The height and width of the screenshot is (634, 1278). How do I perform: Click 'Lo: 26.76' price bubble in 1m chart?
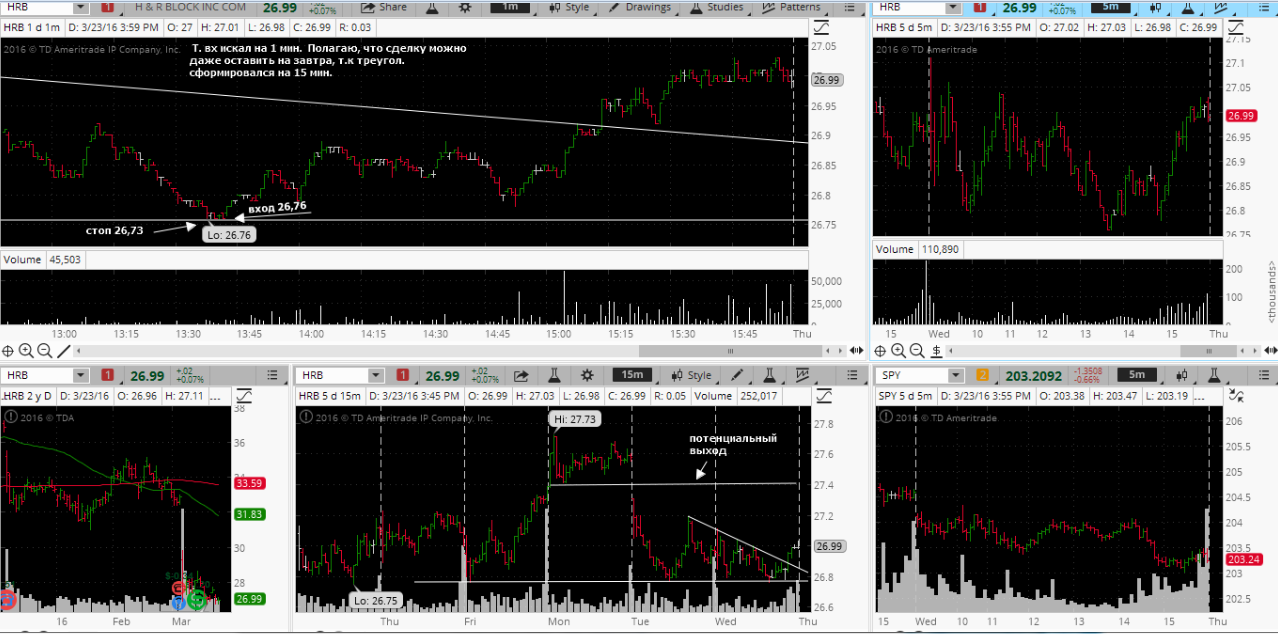click(227, 235)
